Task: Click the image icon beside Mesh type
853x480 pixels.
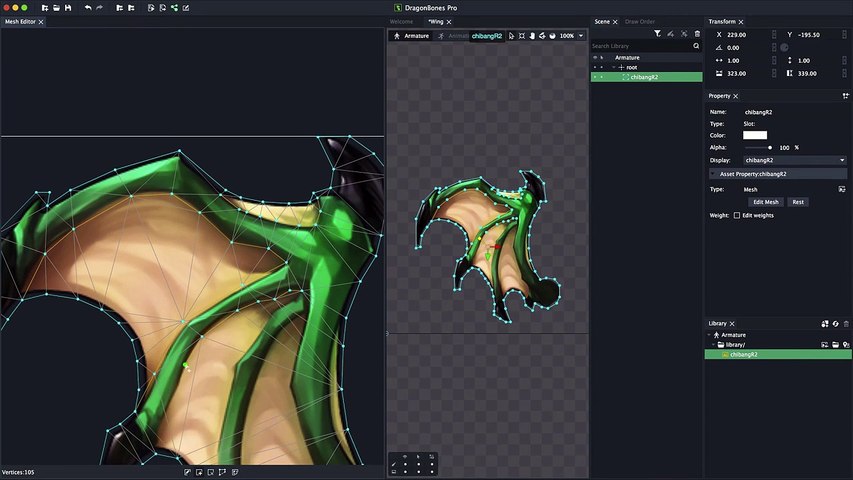Action: click(x=842, y=189)
